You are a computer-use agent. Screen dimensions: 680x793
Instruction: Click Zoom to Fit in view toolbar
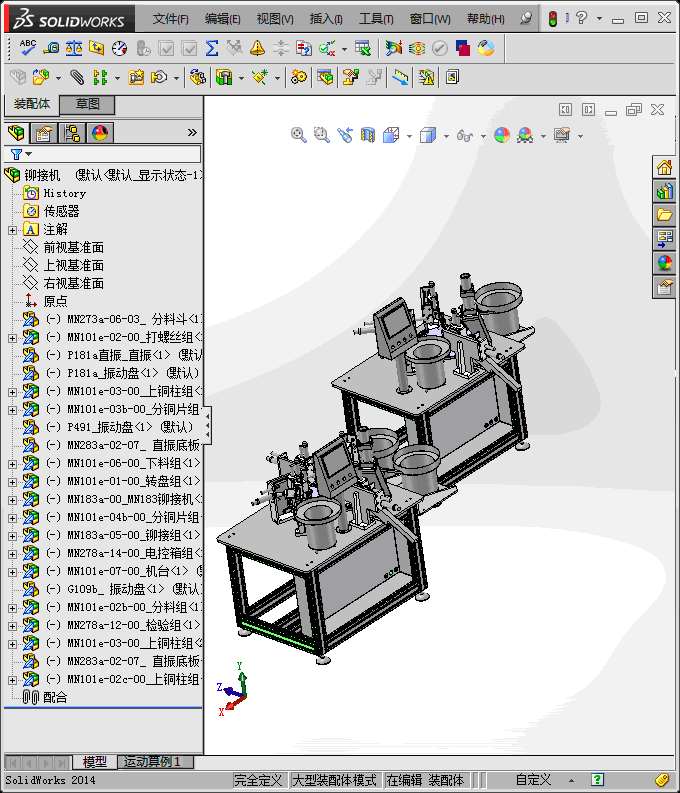click(x=299, y=135)
